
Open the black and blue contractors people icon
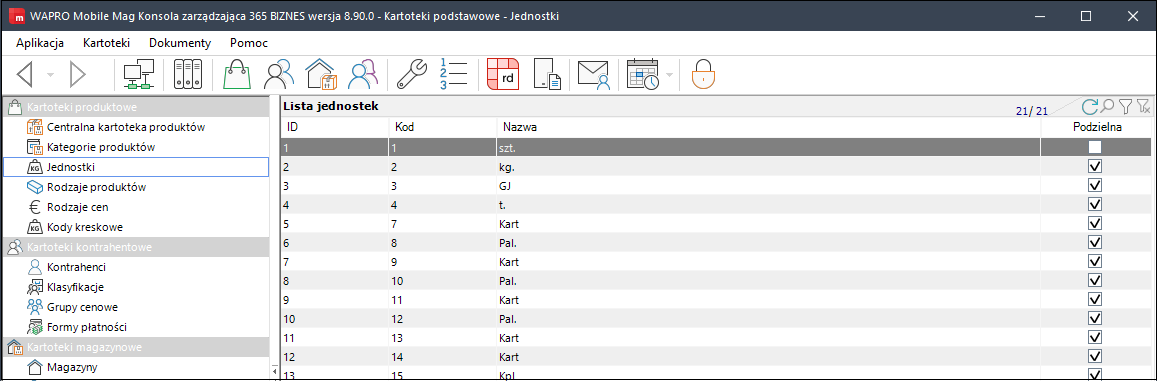[280, 75]
